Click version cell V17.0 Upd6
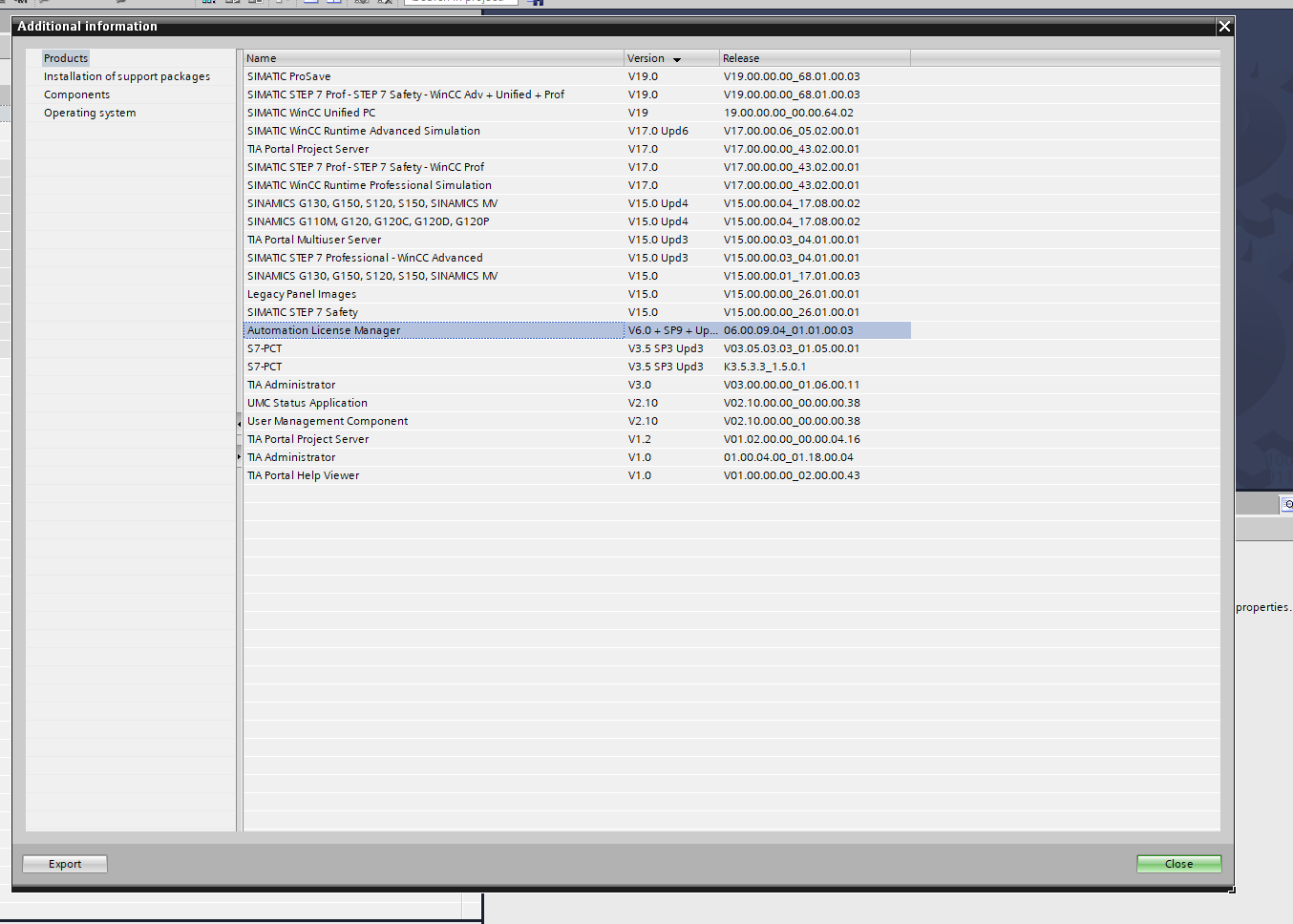The image size is (1293, 924). pos(658,131)
